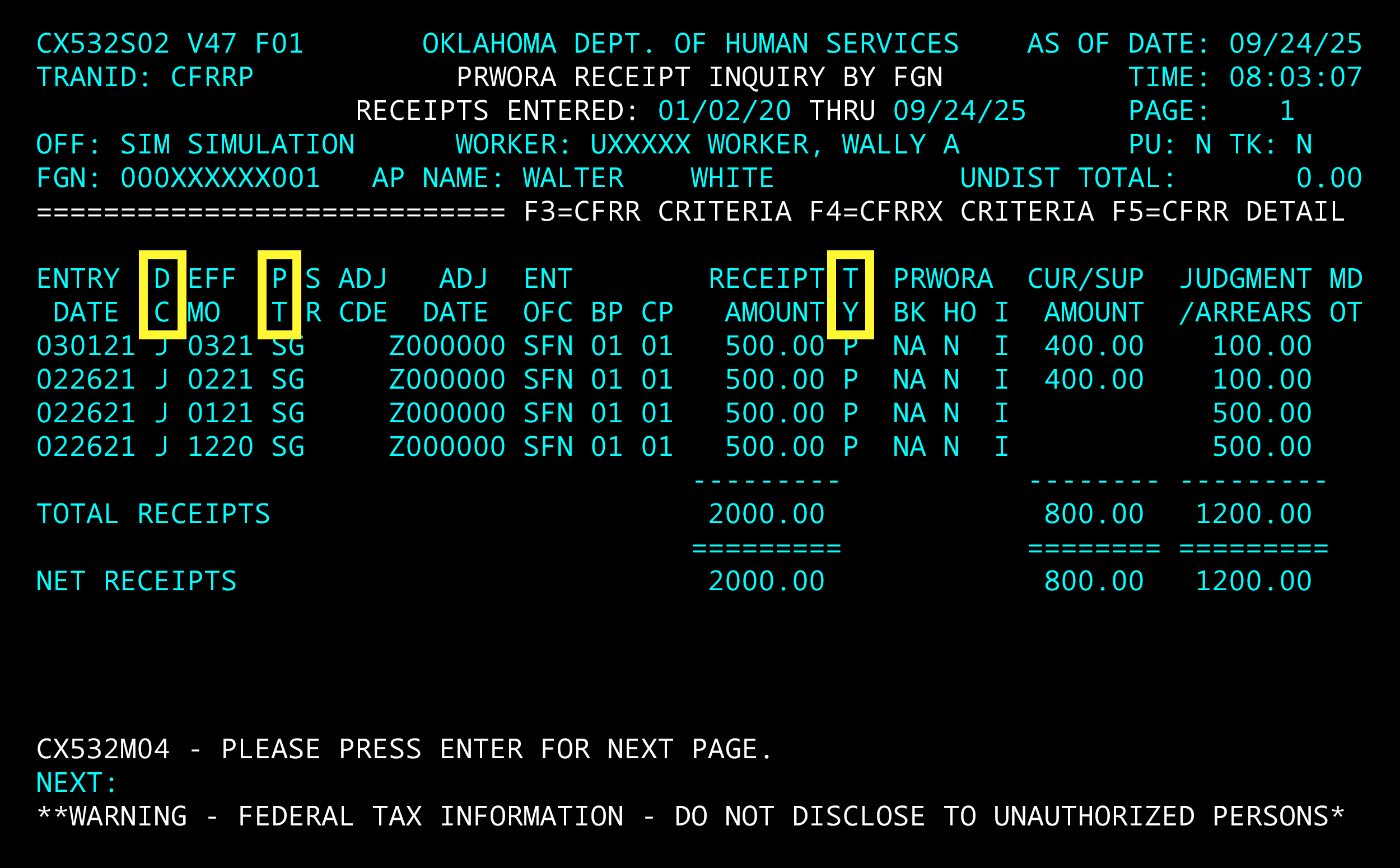Image resolution: width=1400 pixels, height=868 pixels.
Task: Click 800.00 in NET RECEIPTS row
Action: [x=1094, y=581]
